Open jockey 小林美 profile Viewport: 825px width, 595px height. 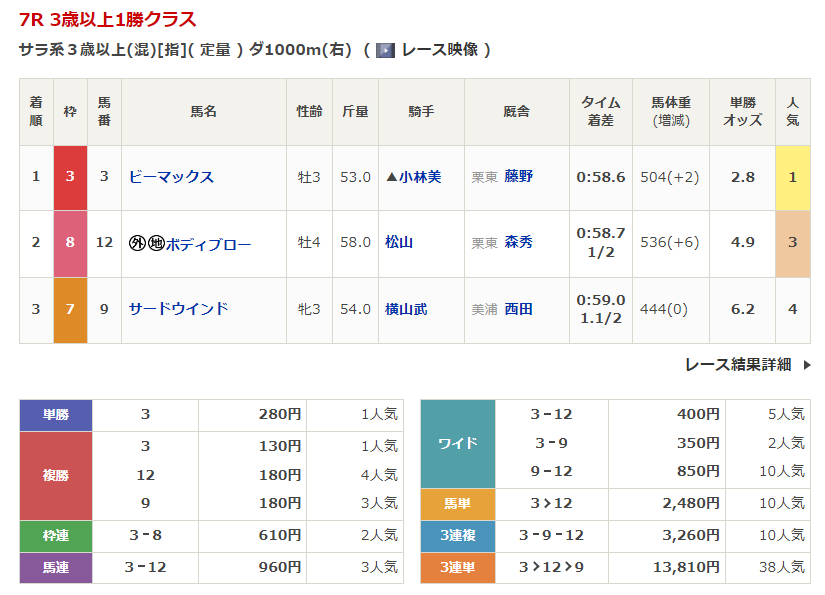point(420,177)
